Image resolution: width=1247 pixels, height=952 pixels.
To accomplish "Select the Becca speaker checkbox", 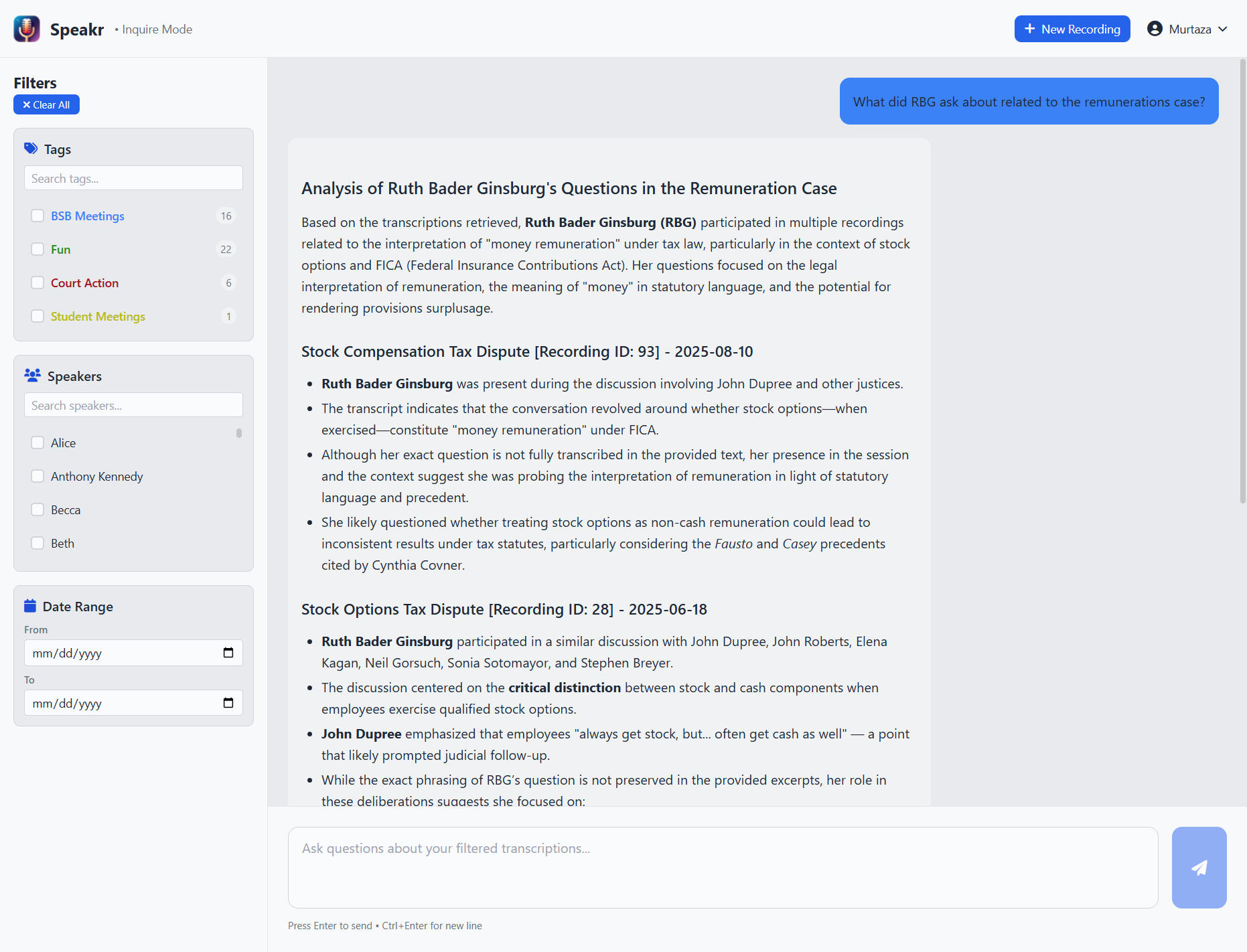I will [x=38, y=509].
